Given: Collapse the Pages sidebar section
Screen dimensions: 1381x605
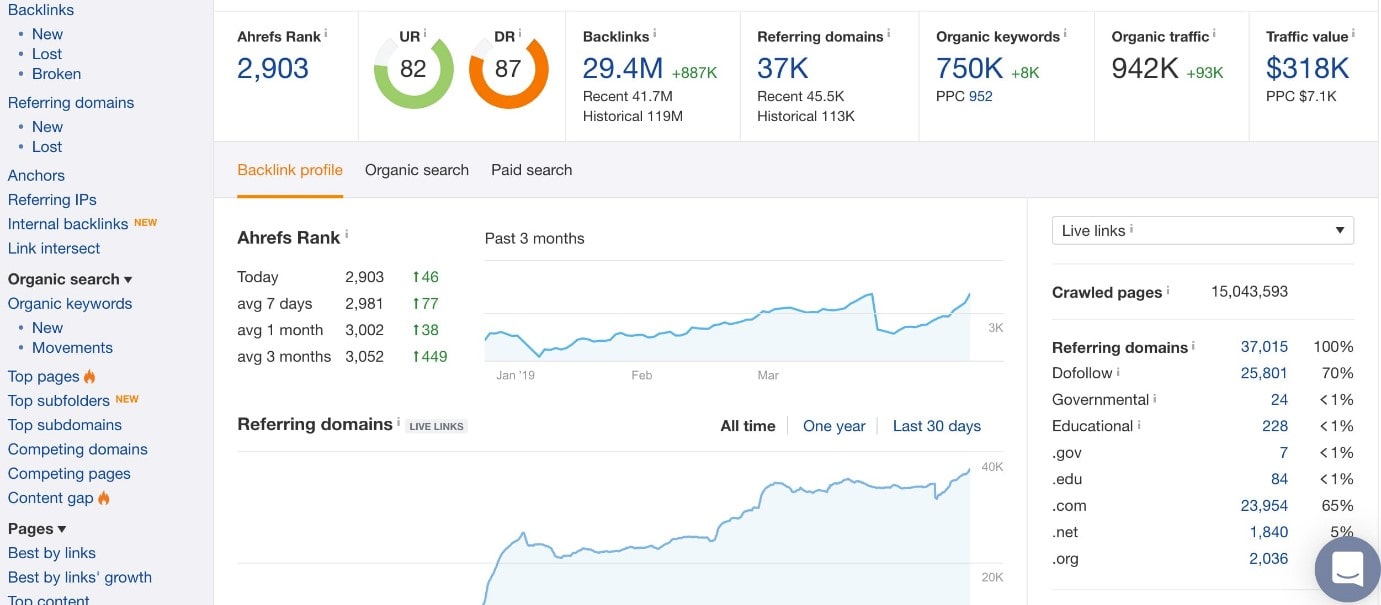Looking at the screenshot, I should 62,528.
